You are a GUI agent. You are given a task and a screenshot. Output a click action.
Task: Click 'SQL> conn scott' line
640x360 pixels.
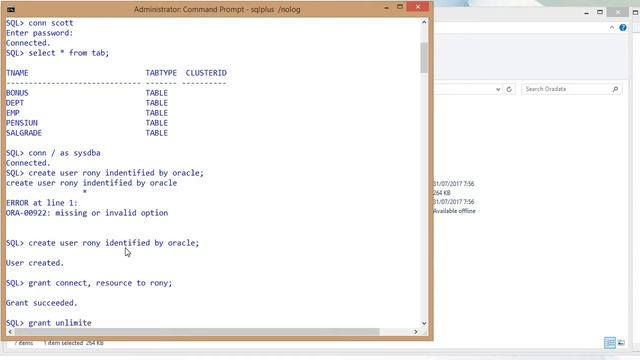coord(40,23)
